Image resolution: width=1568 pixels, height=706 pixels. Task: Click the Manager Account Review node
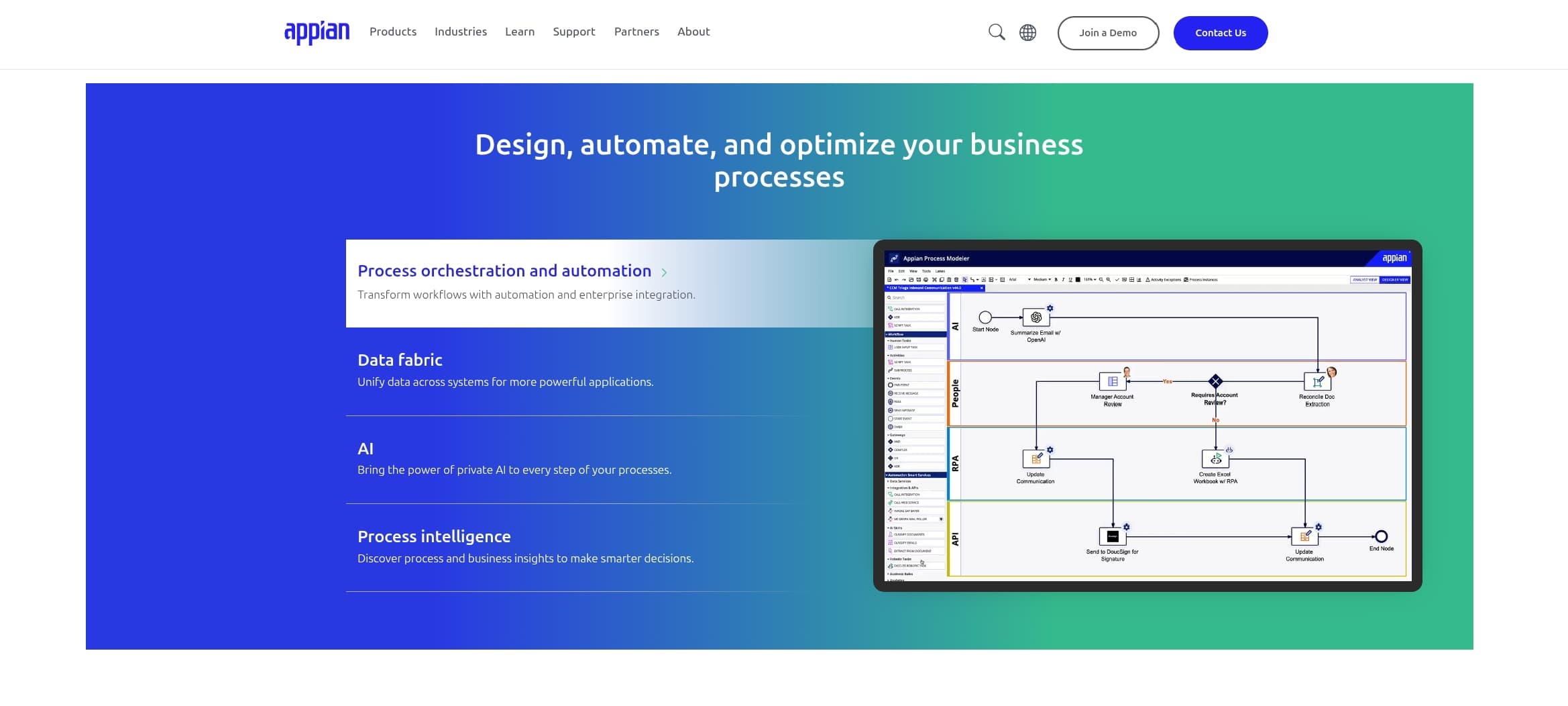pyautogui.click(x=1112, y=381)
